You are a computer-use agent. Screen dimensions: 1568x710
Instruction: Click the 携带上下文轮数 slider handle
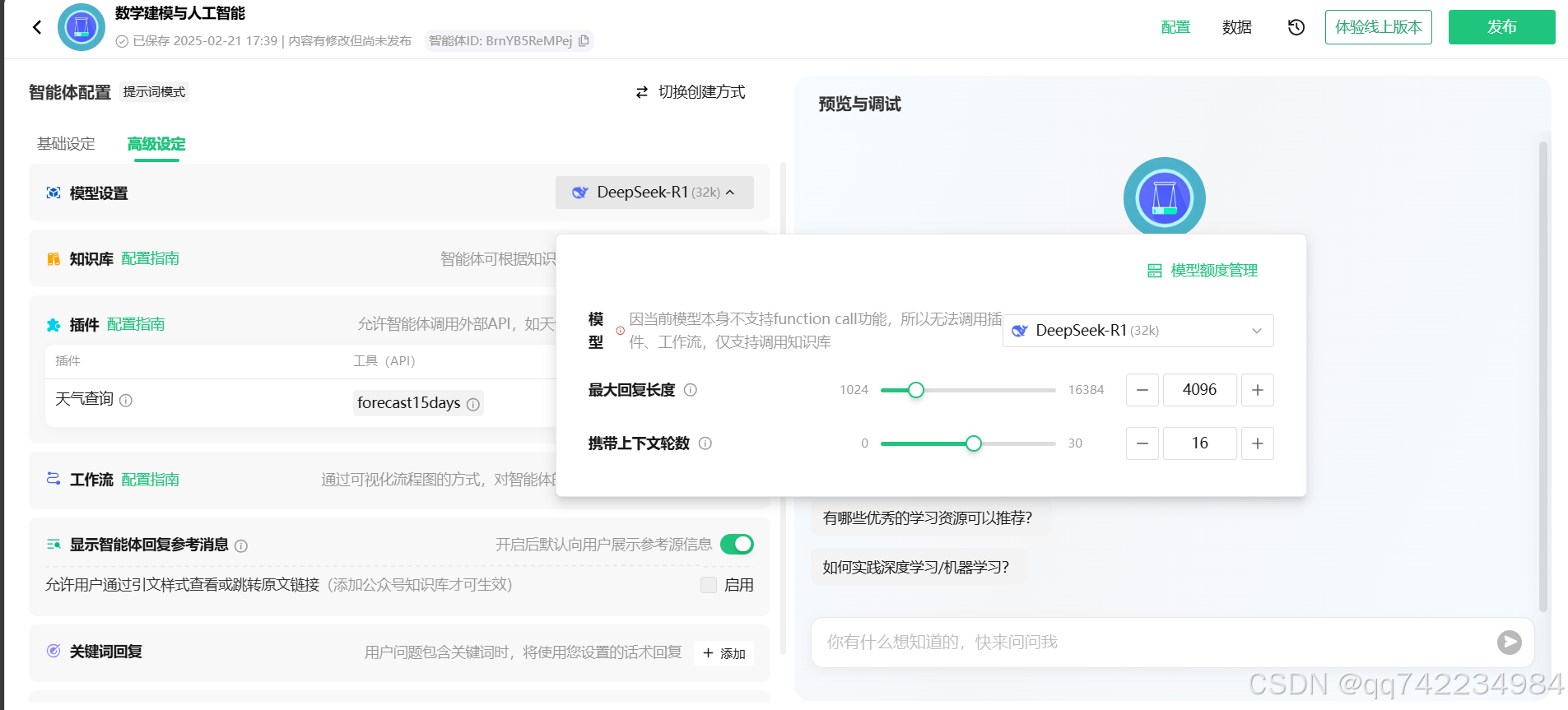(x=974, y=443)
